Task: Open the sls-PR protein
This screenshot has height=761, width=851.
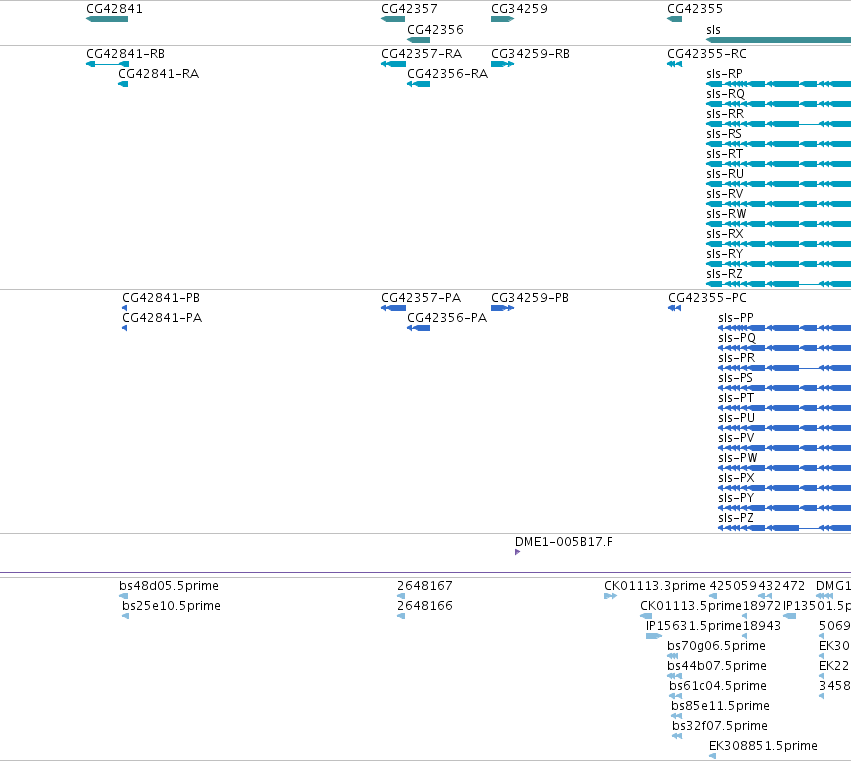Action: pyautogui.click(x=784, y=368)
